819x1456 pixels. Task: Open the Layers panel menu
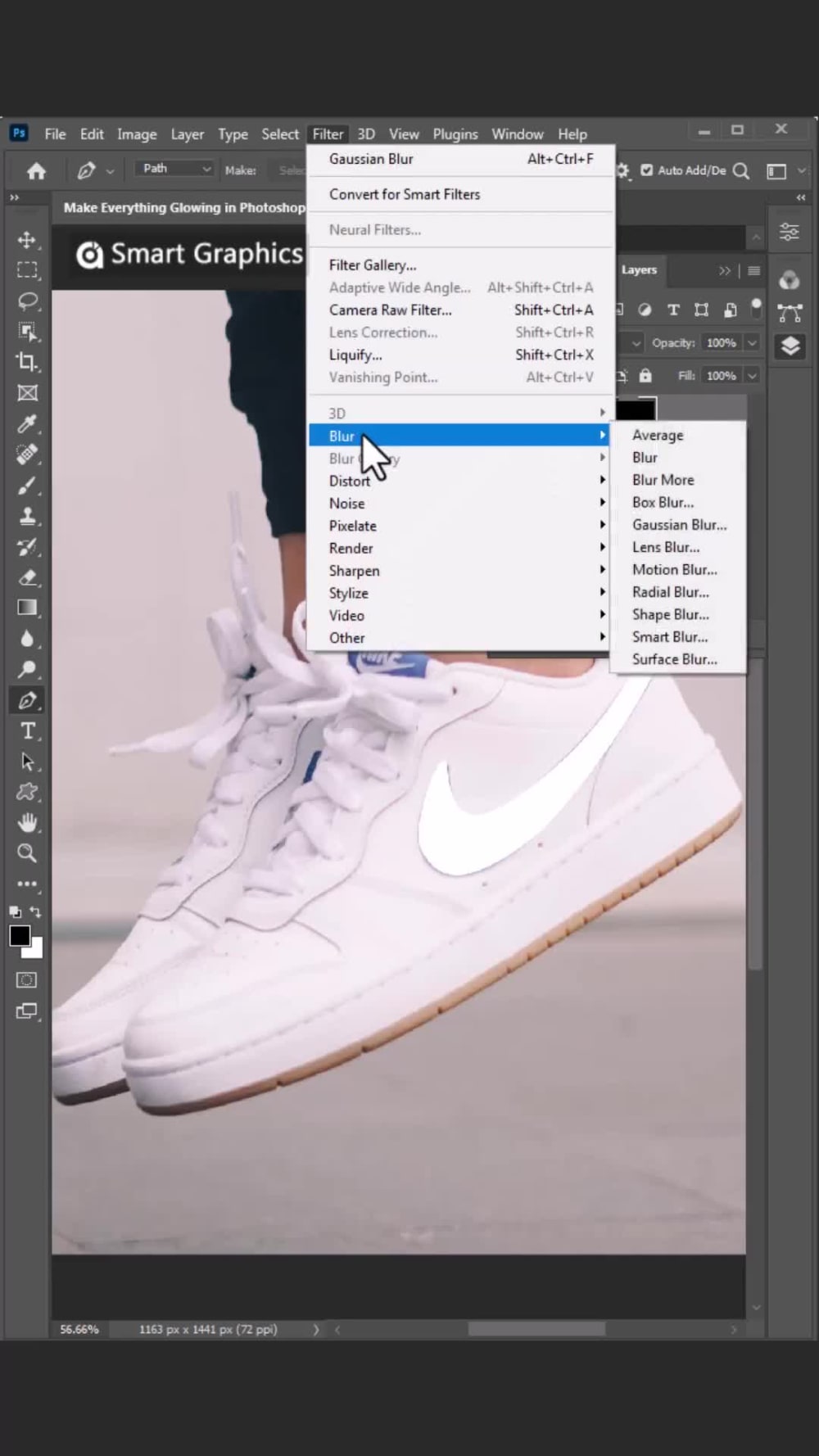[x=753, y=270]
